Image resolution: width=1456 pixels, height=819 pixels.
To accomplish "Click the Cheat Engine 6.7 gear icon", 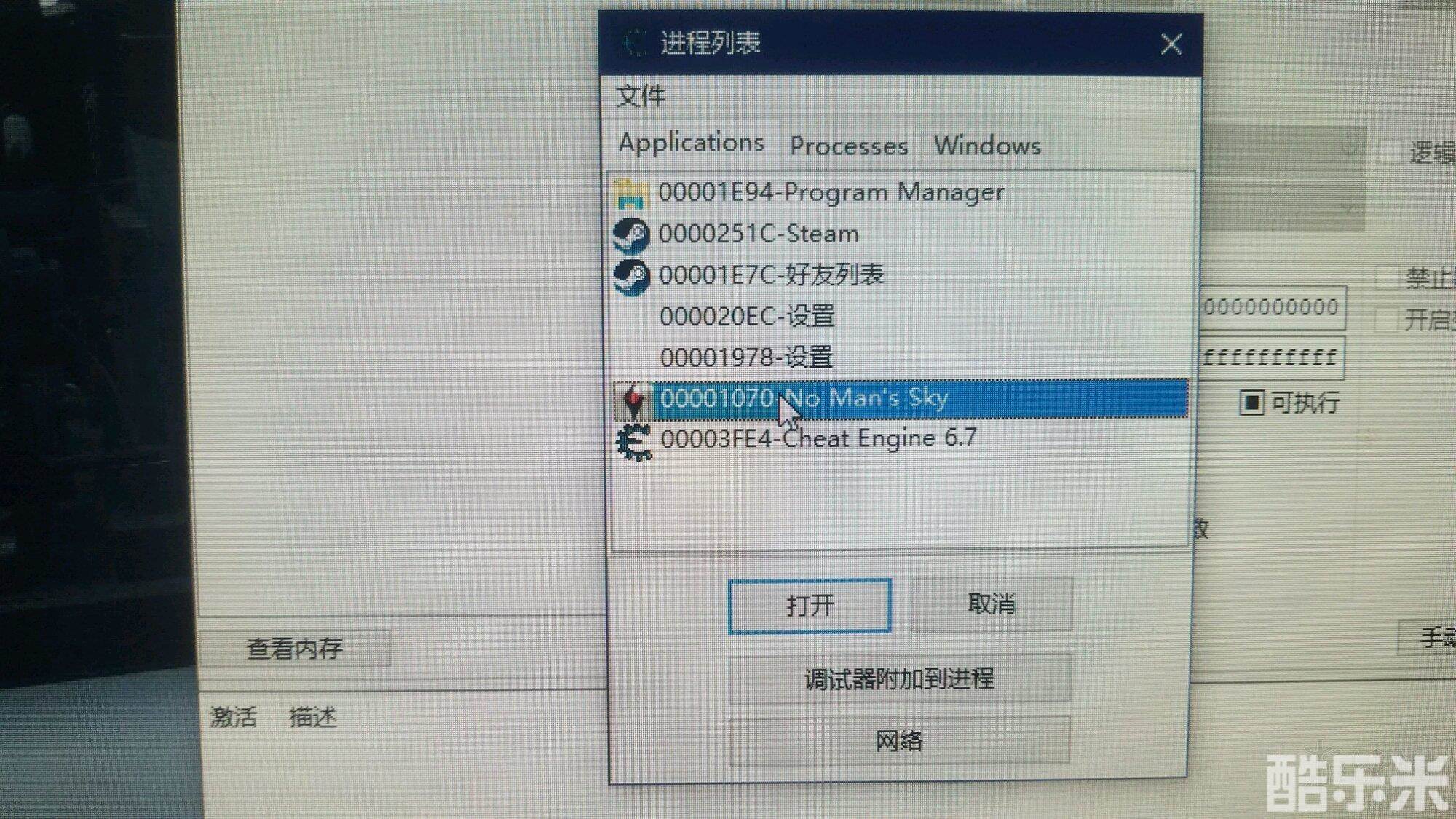I will click(633, 441).
